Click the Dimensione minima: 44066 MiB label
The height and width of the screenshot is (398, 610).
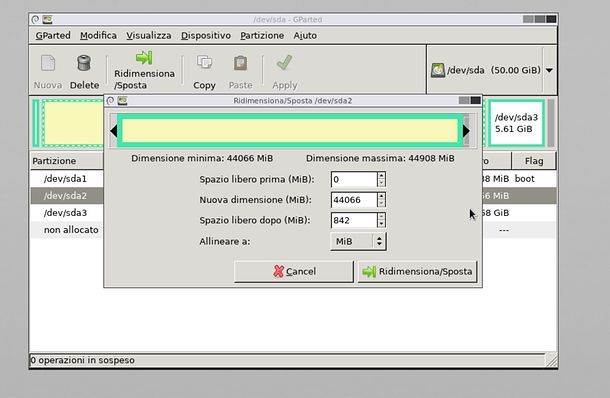[x=202, y=158]
